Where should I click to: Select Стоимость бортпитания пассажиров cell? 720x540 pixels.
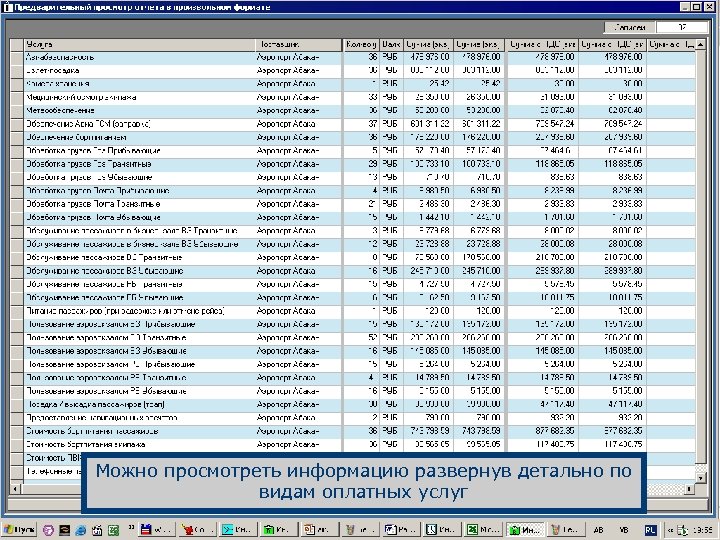(x=139, y=431)
